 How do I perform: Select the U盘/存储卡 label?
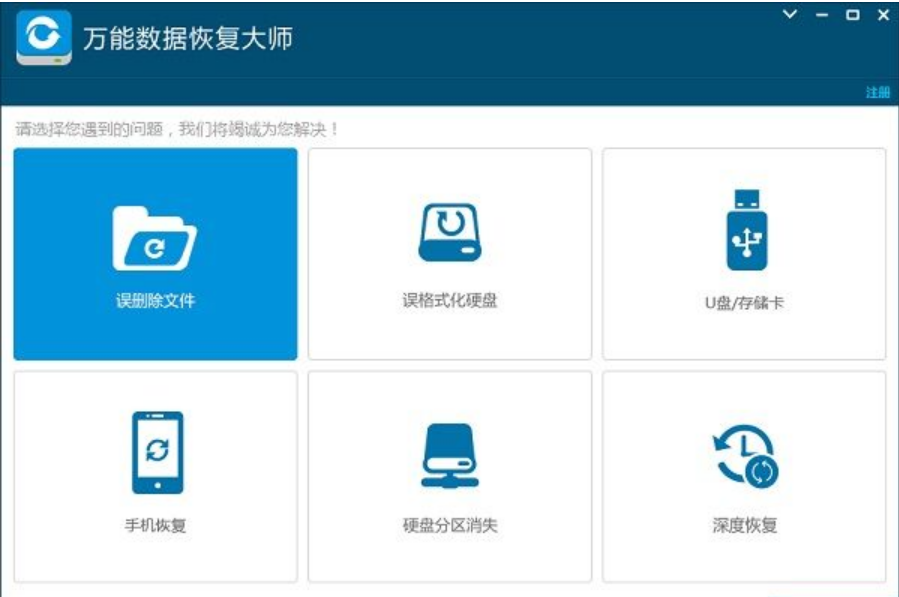(744, 302)
